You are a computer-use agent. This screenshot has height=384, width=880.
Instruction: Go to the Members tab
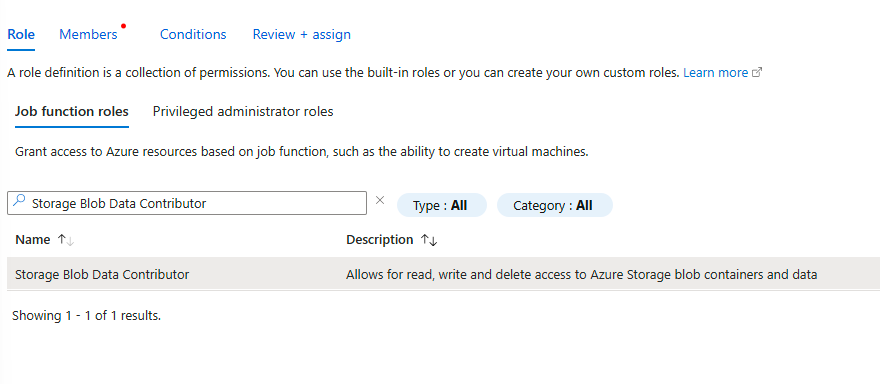(x=88, y=34)
